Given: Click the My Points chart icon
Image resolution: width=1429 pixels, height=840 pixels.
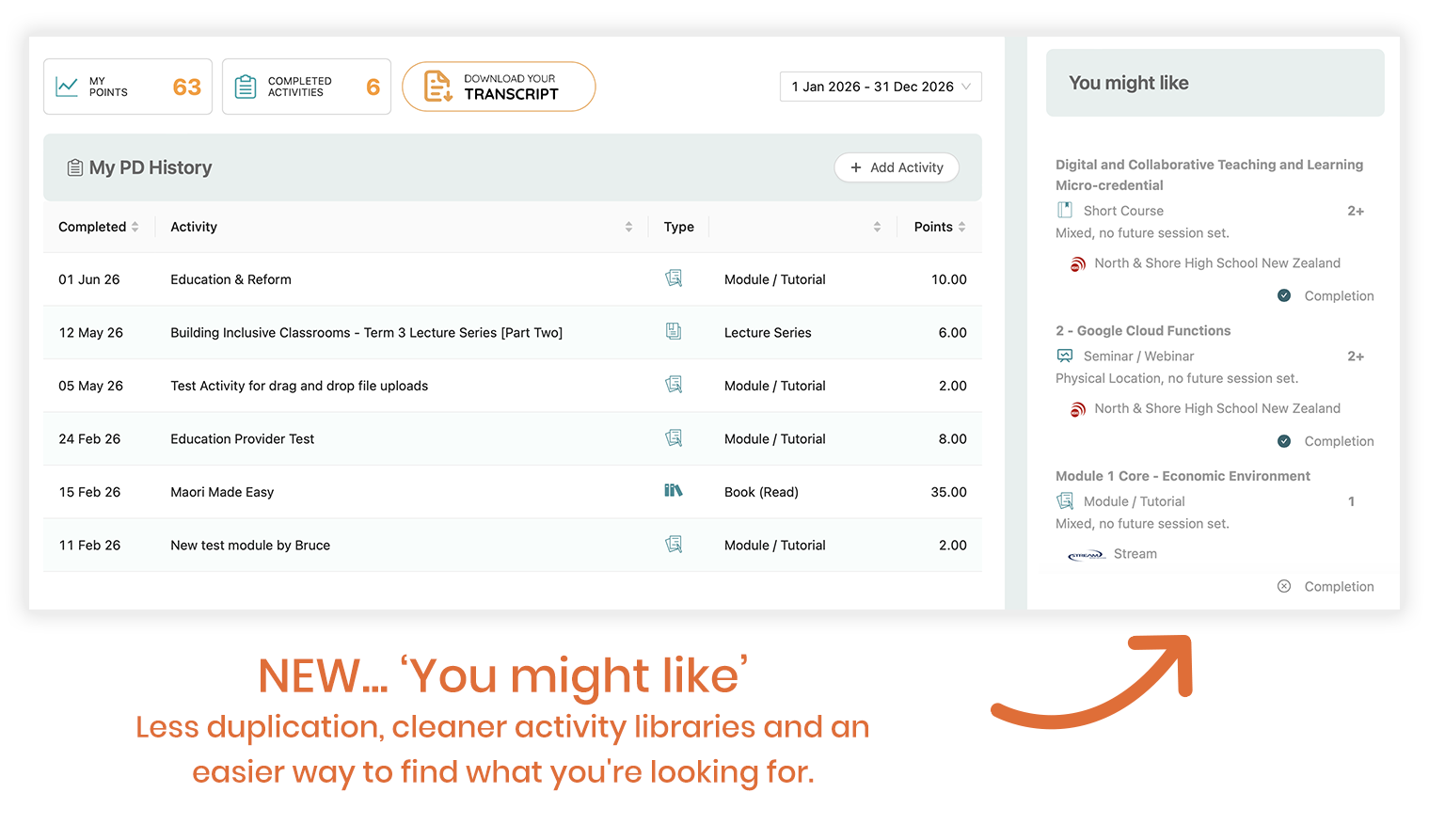Looking at the screenshot, I should tap(67, 87).
